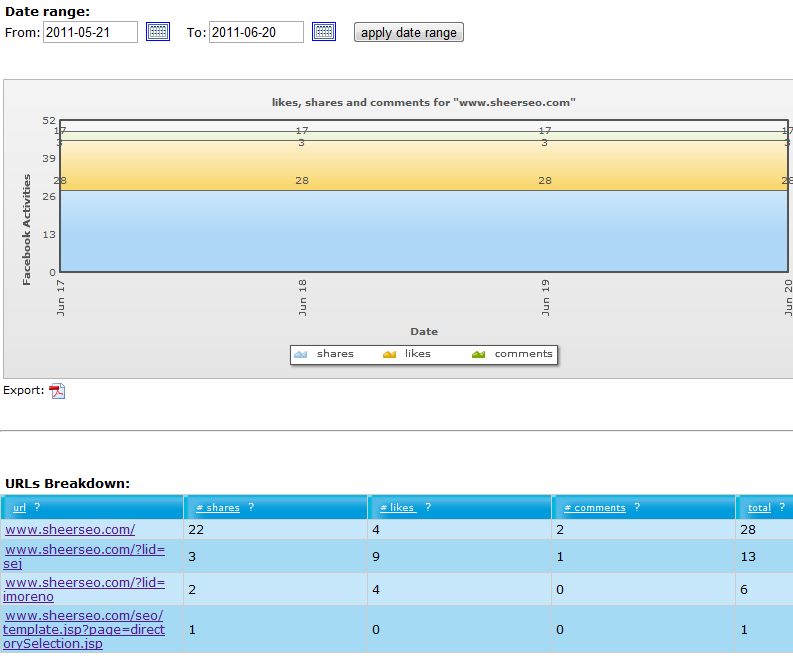Click the chart title text
Screen dimensions: 793x666
[424, 102]
